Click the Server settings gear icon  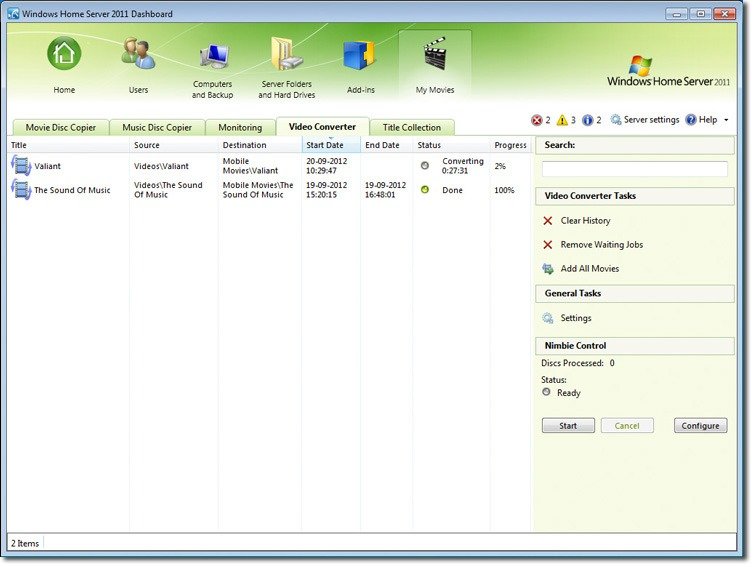click(616, 120)
